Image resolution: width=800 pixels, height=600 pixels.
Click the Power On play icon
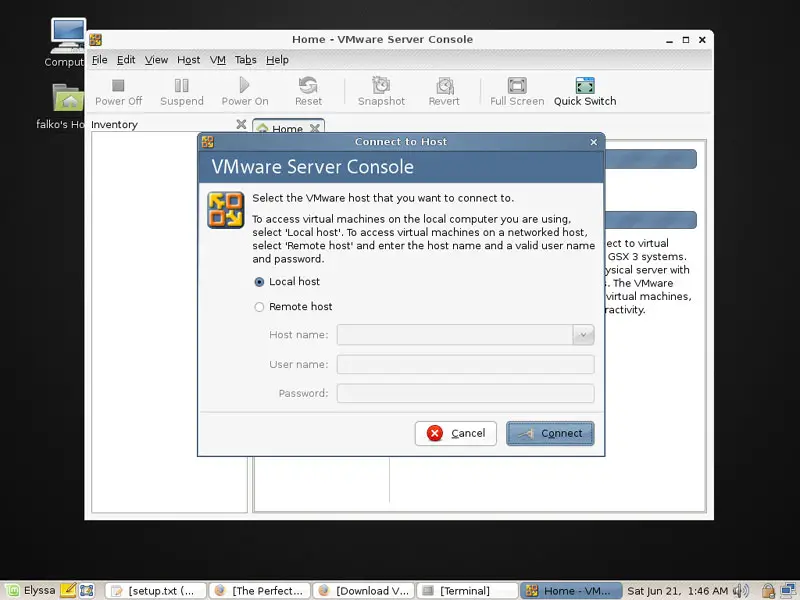coord(244,85)
